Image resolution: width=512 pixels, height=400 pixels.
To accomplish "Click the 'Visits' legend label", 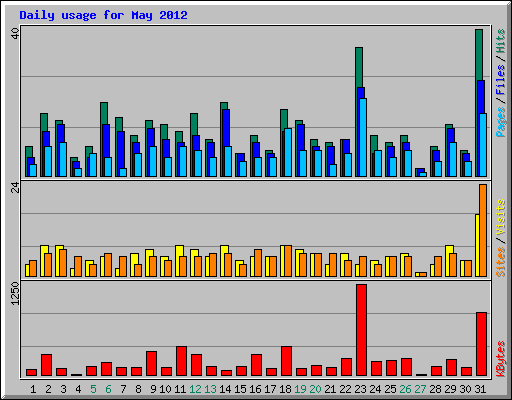I will coord(501,218).
